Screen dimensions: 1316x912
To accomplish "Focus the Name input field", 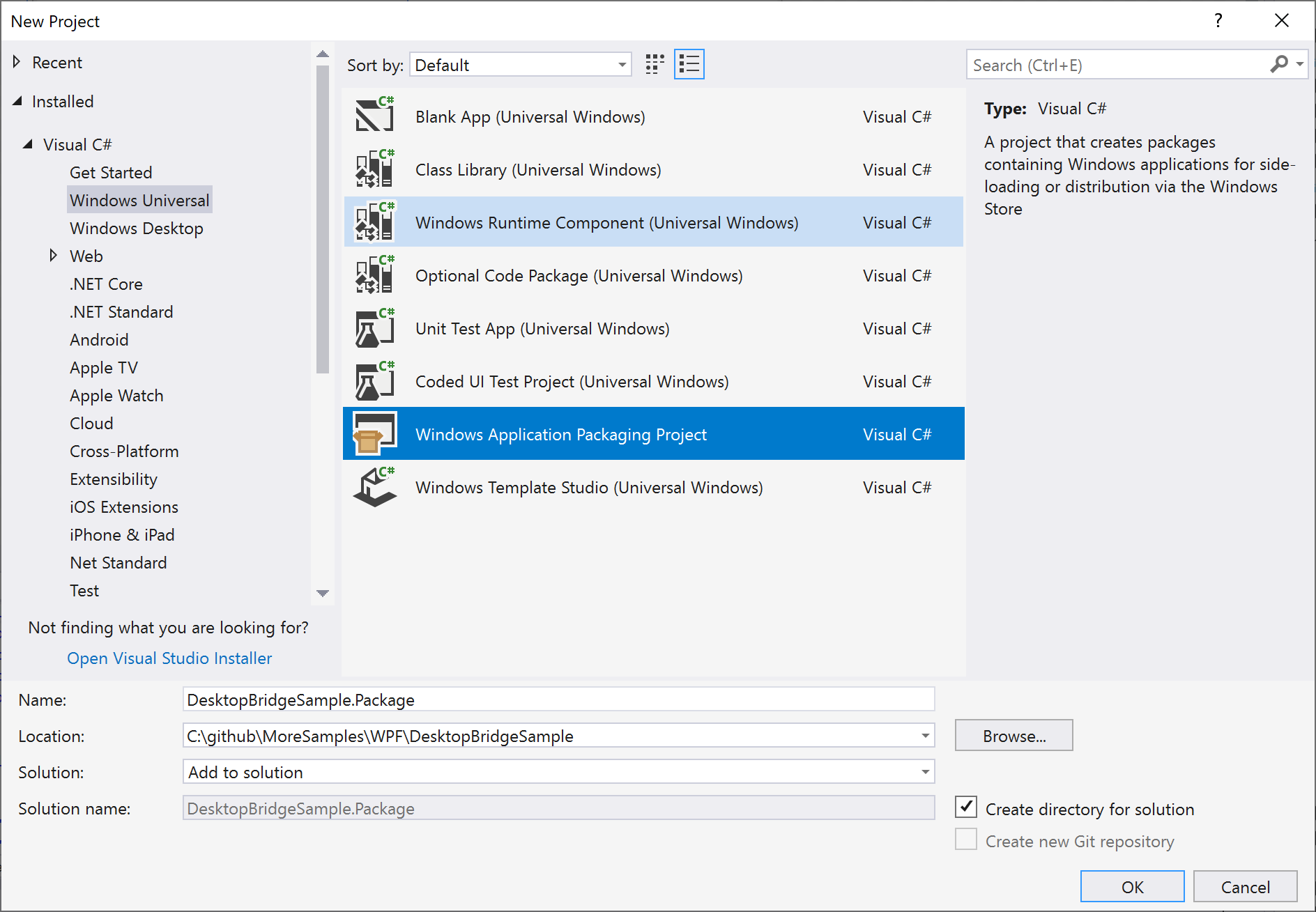I will [558, 700].
